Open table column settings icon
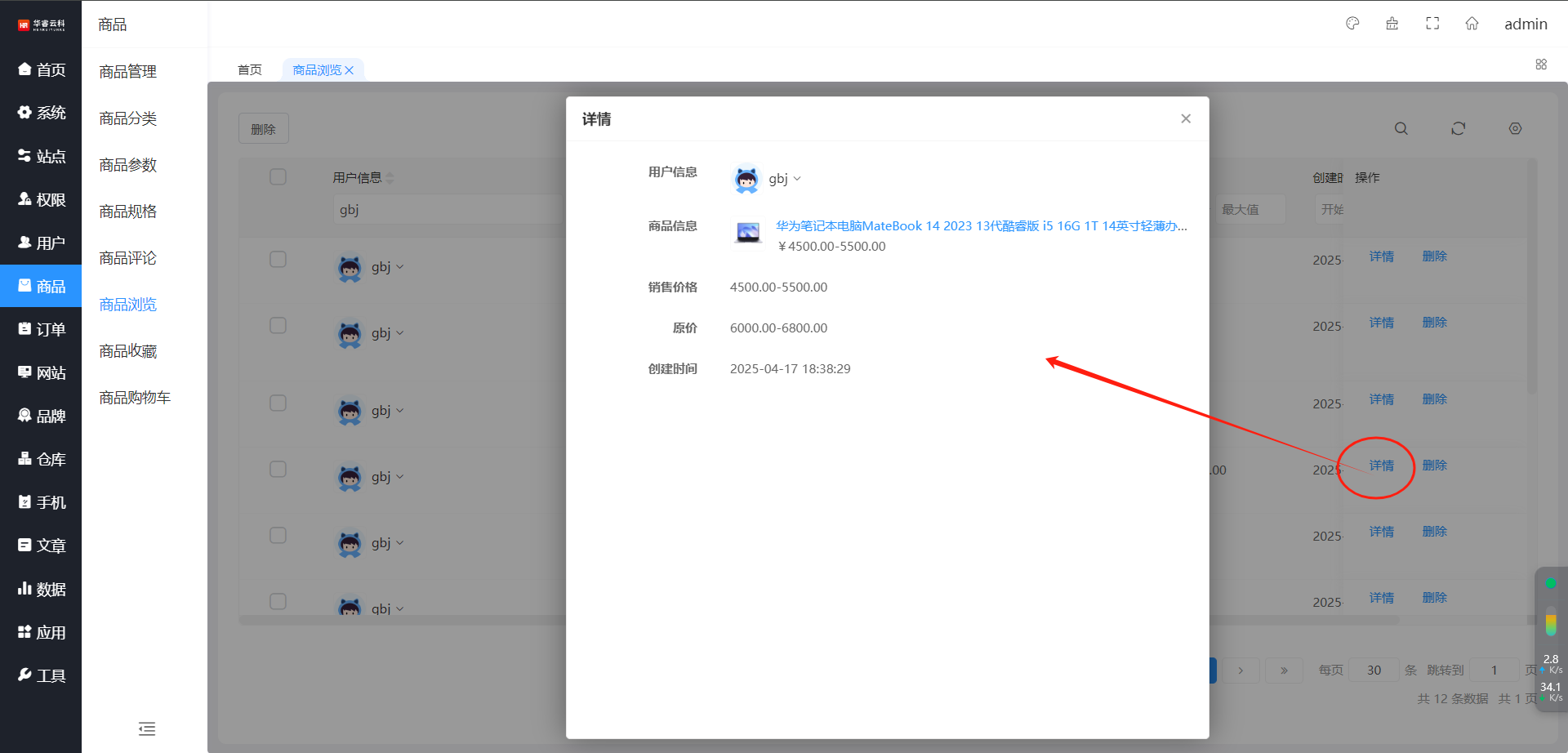The image size is (1568, 753). [1515, 129]
